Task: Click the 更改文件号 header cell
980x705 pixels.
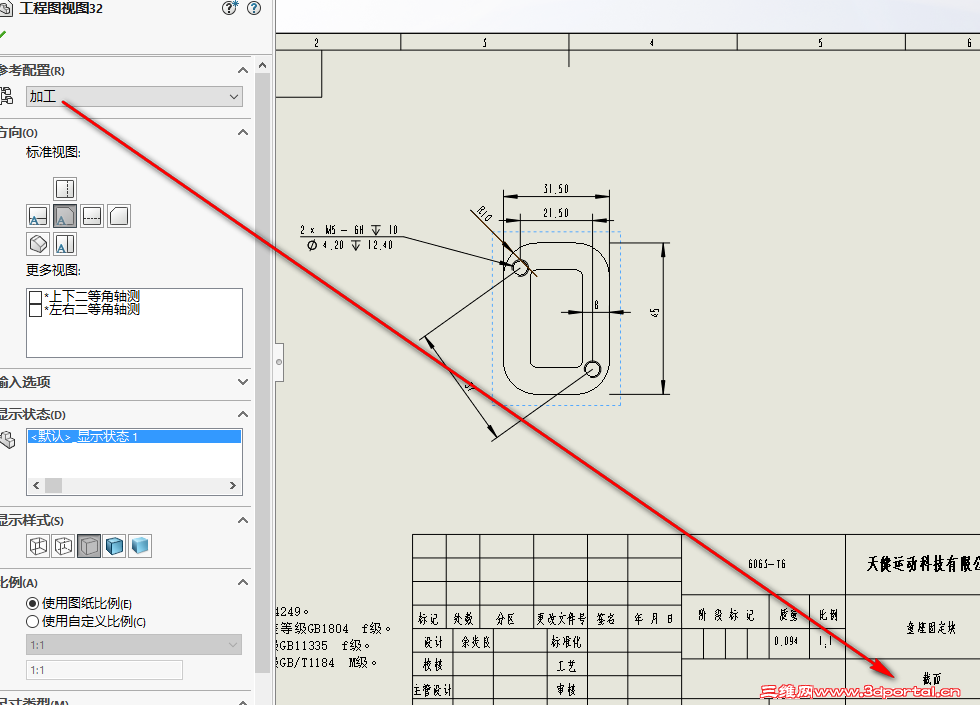Action: point(561,619)
